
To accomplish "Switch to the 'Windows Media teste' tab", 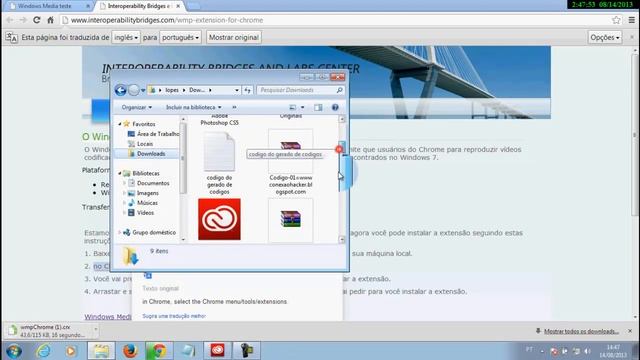I will click(44, 6).
